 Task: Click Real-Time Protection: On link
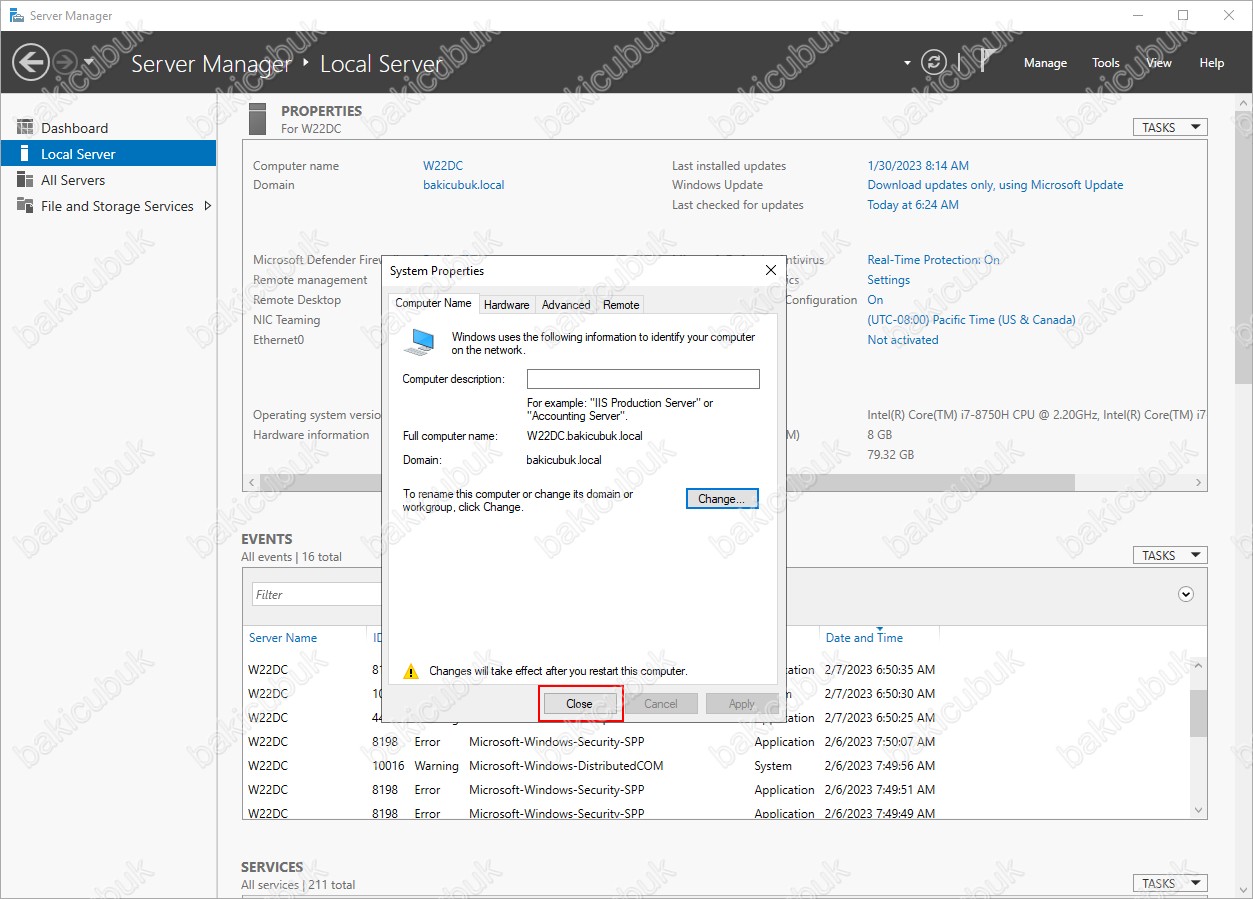click(x=933, y=260)
